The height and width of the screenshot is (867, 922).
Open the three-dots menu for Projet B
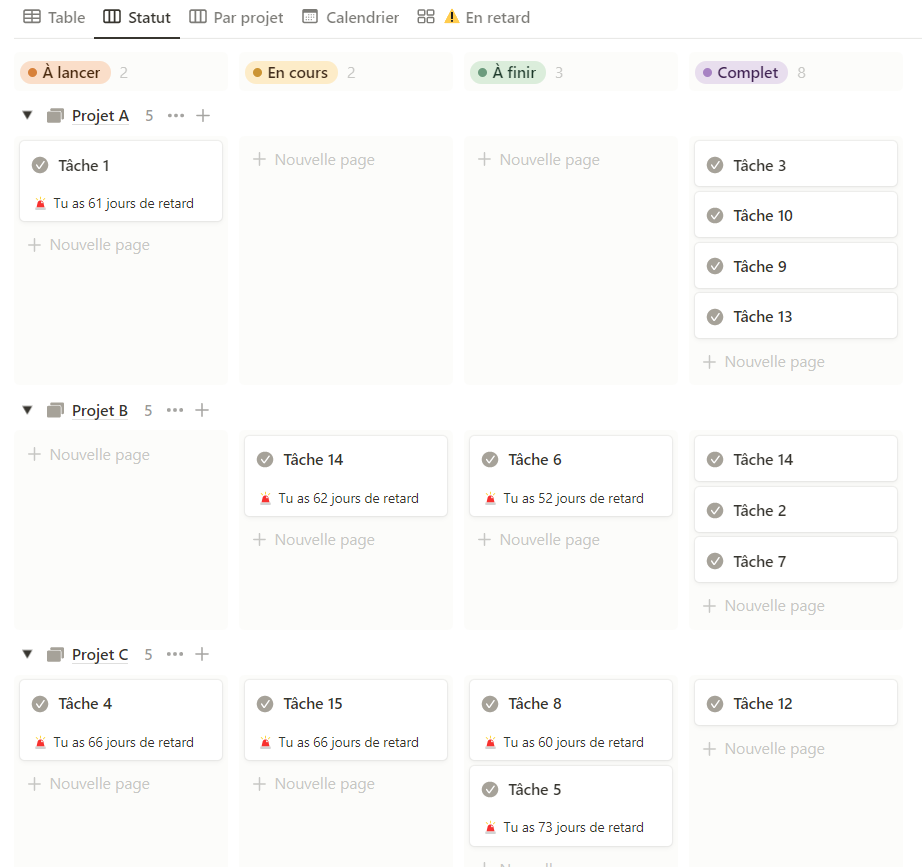[175, 410]
